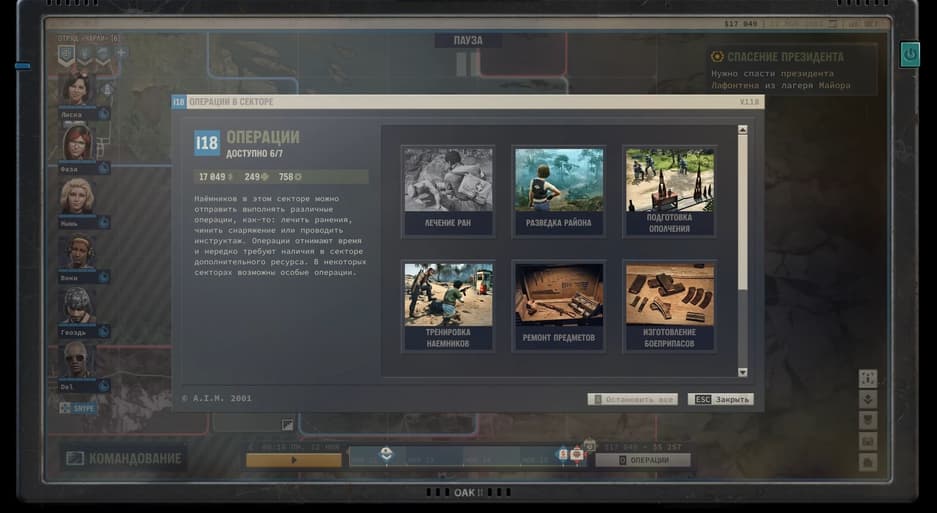The image size is (937, 513).
Task: Click the I18 sector badge in panel
Action: (207, 143)
